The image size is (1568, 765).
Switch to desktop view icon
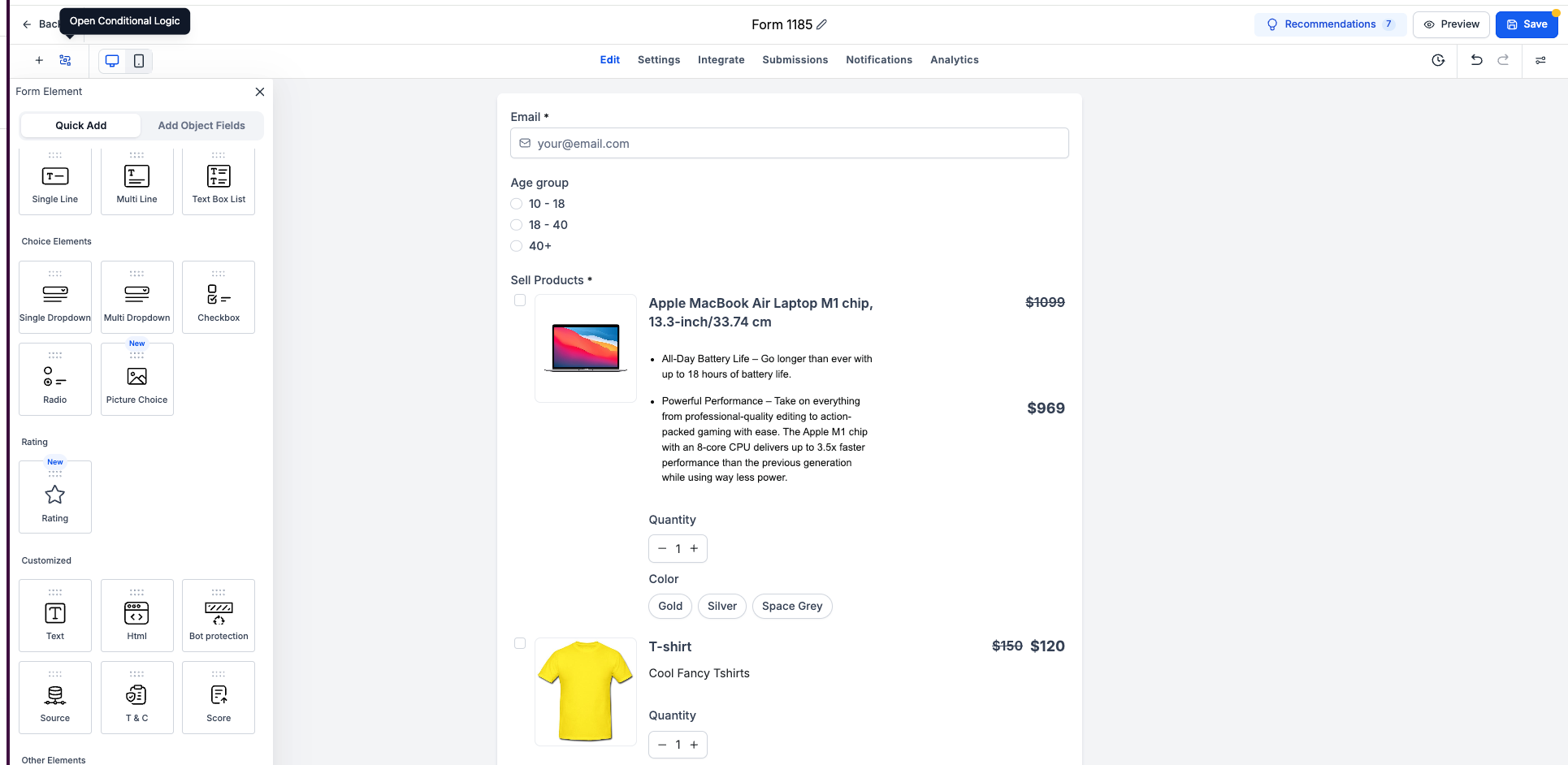point(112,61)
